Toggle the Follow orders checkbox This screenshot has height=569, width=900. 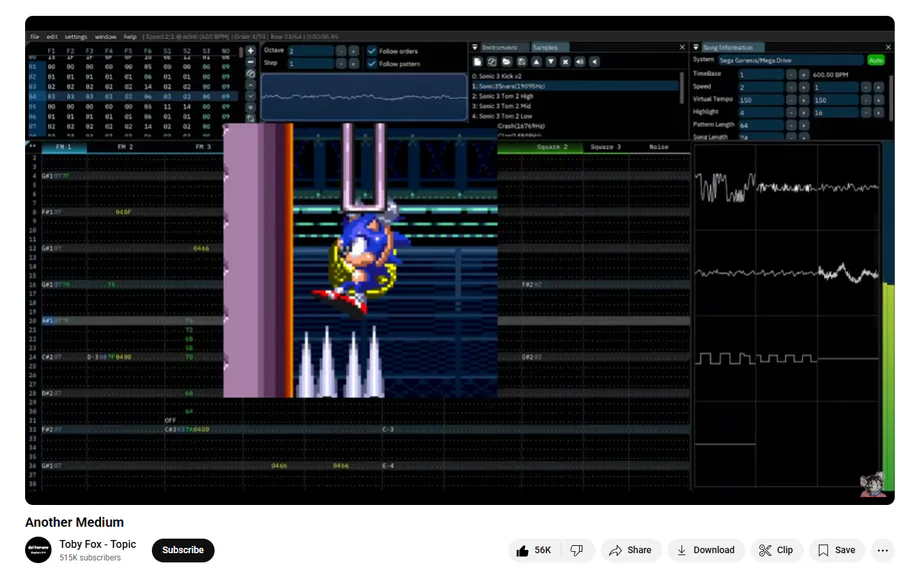tap(372, 51)
